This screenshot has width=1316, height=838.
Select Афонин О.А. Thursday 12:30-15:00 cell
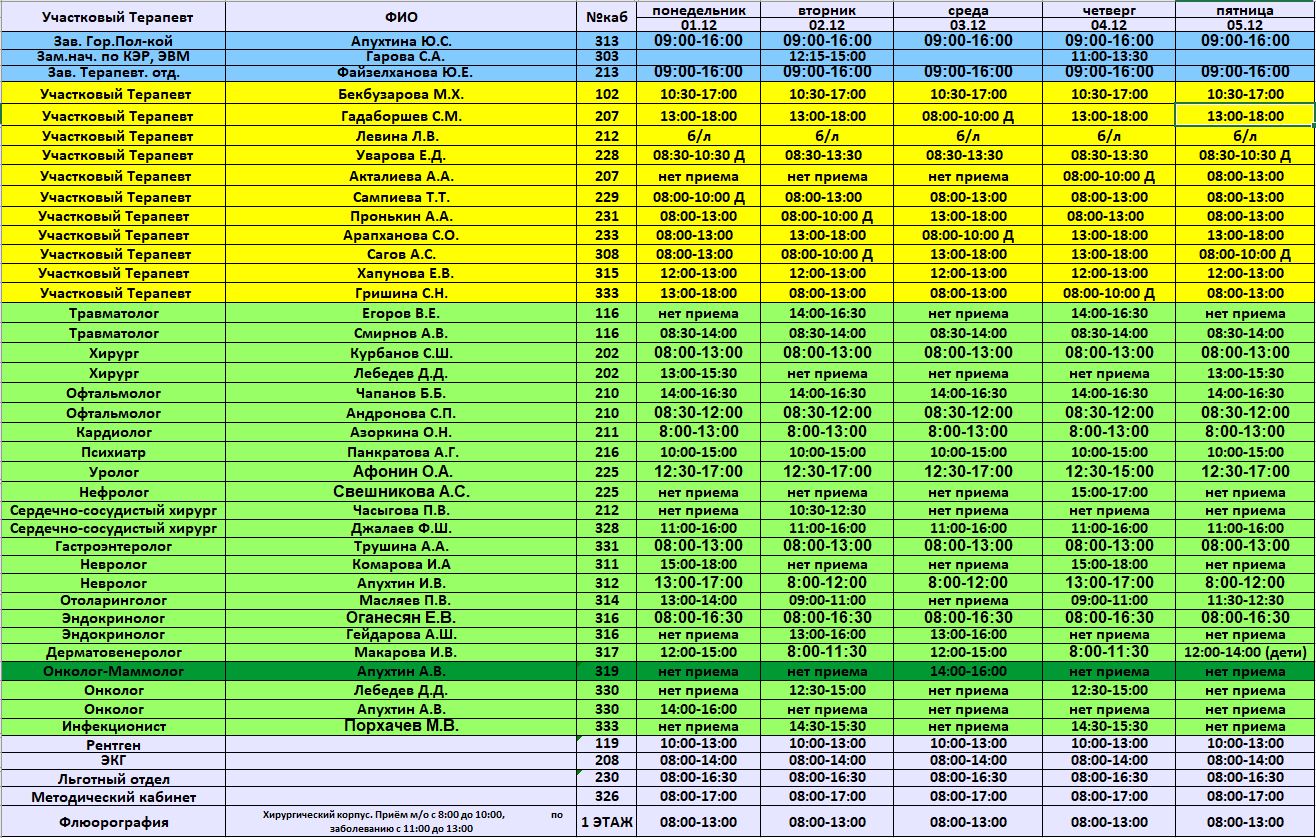point(1109,471)
